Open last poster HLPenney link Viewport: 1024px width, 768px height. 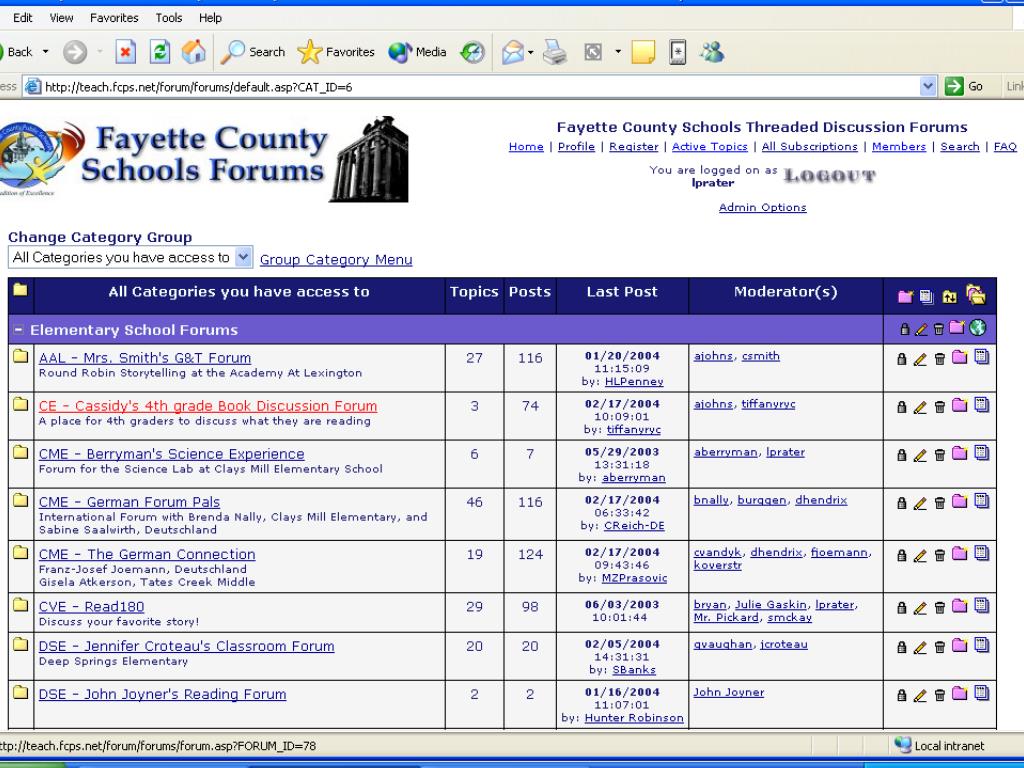click(634, 381)
